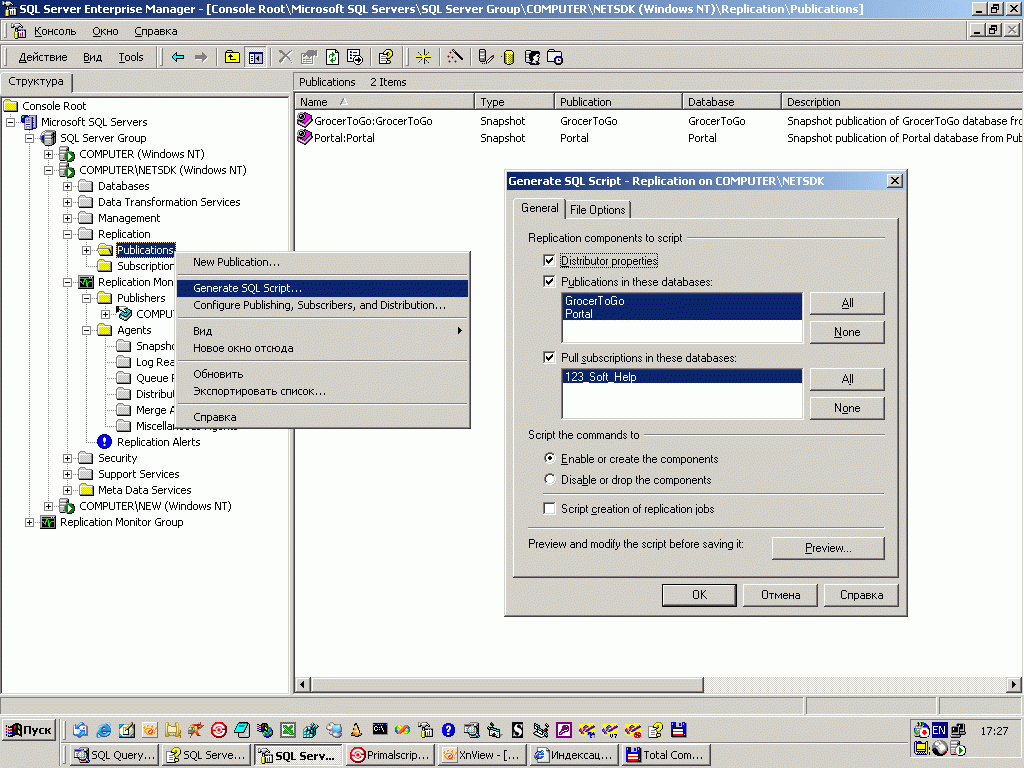Click the New database cylinder icon
Viewport: 1024px width, 768px height.
coord(509,57)
